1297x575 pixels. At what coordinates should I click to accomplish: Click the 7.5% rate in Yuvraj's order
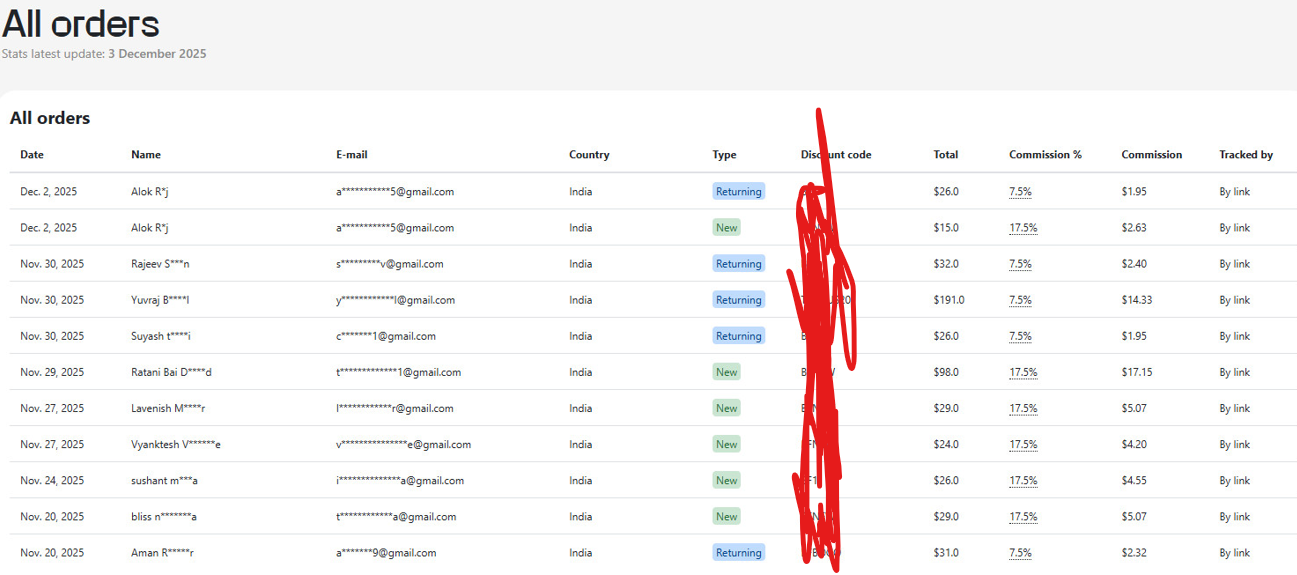1020,300
